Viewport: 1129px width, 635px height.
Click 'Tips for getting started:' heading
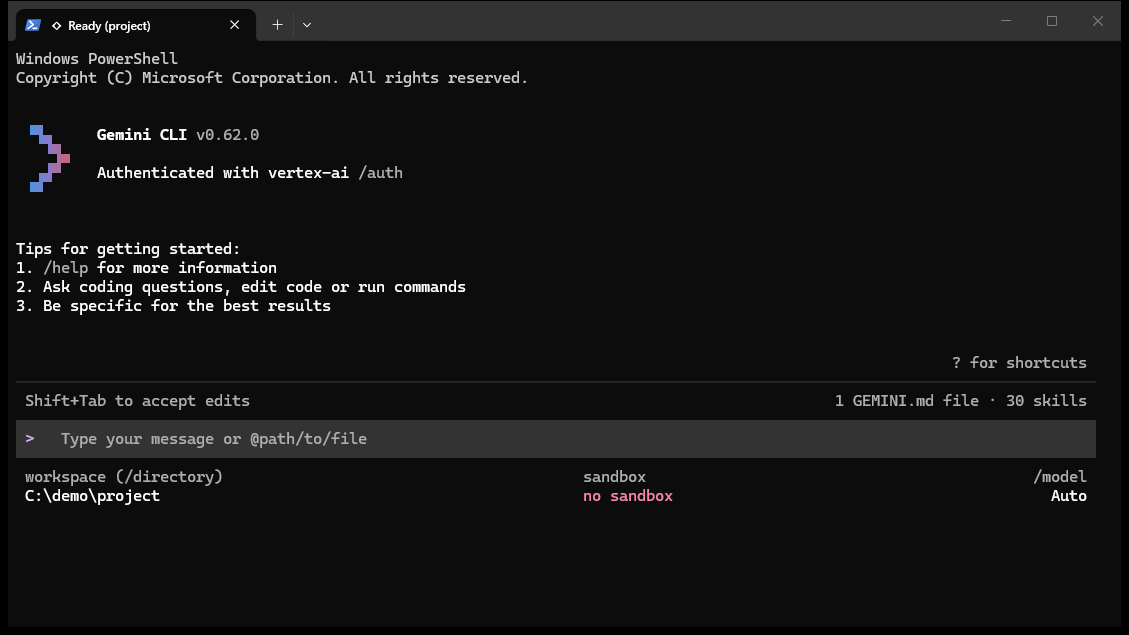[x=128, y=249]
